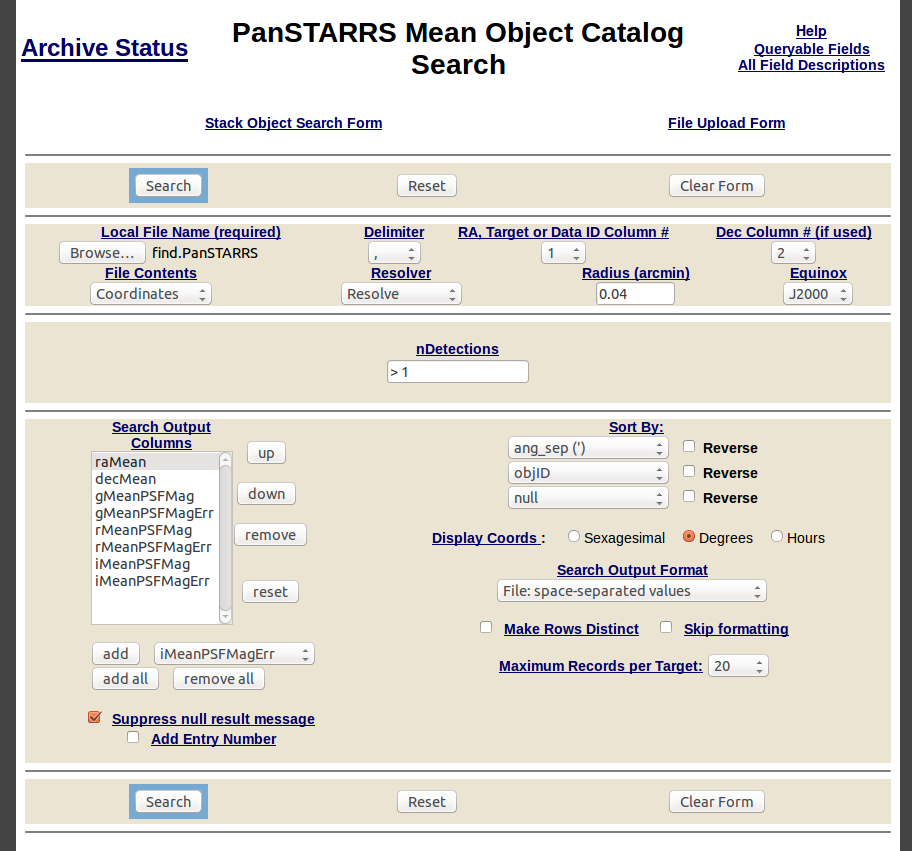Open the nDetections field description link
Image resolution: width=912 pixels, height=851 pixels.
[457, 349]
